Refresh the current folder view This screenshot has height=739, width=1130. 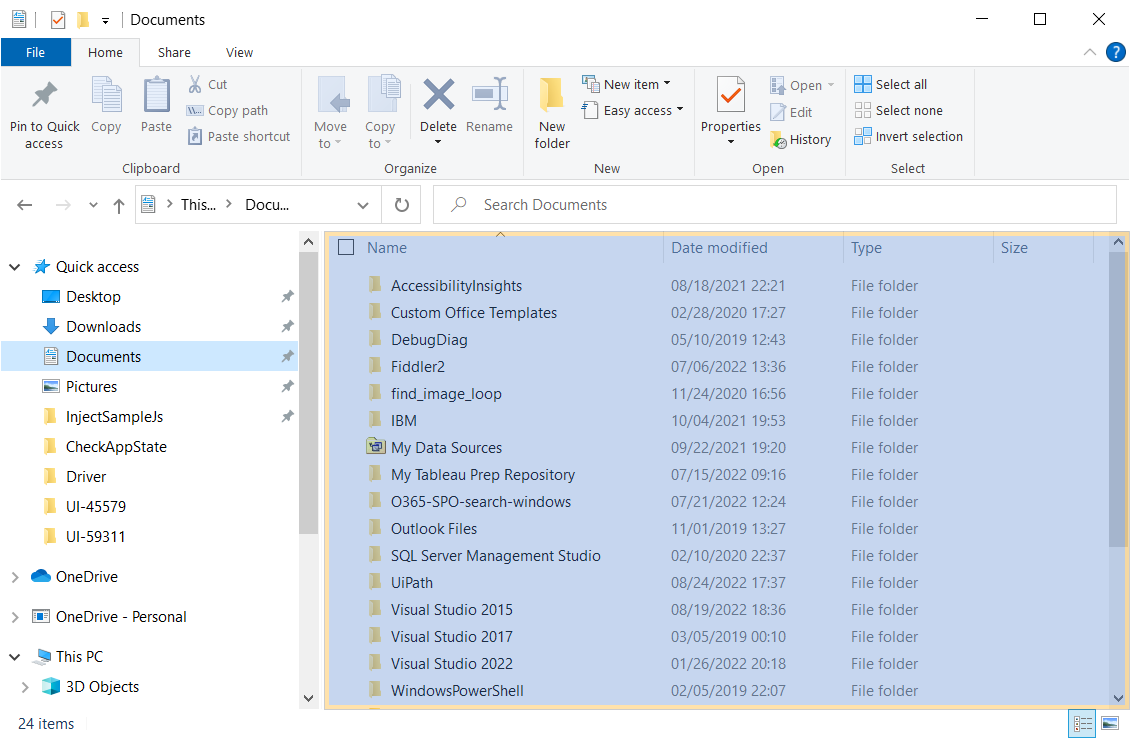(402, 205)
